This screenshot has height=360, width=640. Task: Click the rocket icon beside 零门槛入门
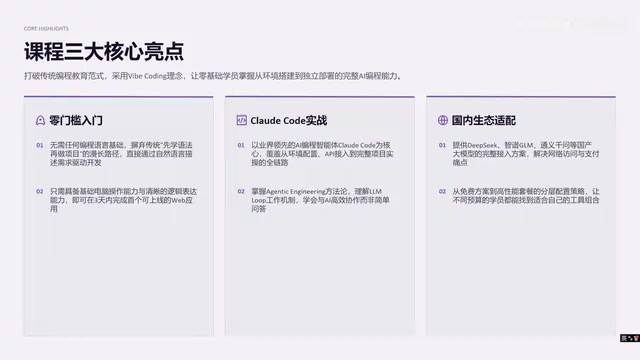(x=40, y=120)
